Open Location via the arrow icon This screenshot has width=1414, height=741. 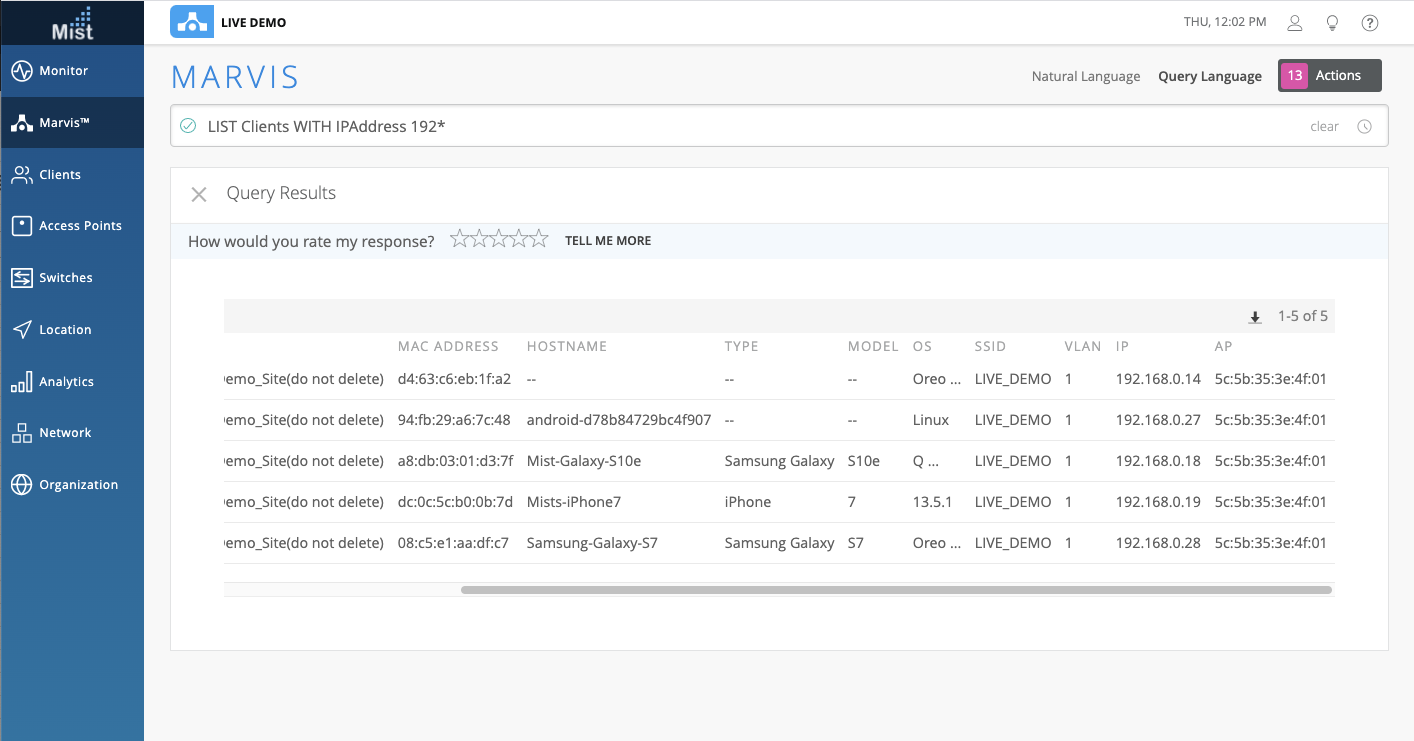point(22,330)
